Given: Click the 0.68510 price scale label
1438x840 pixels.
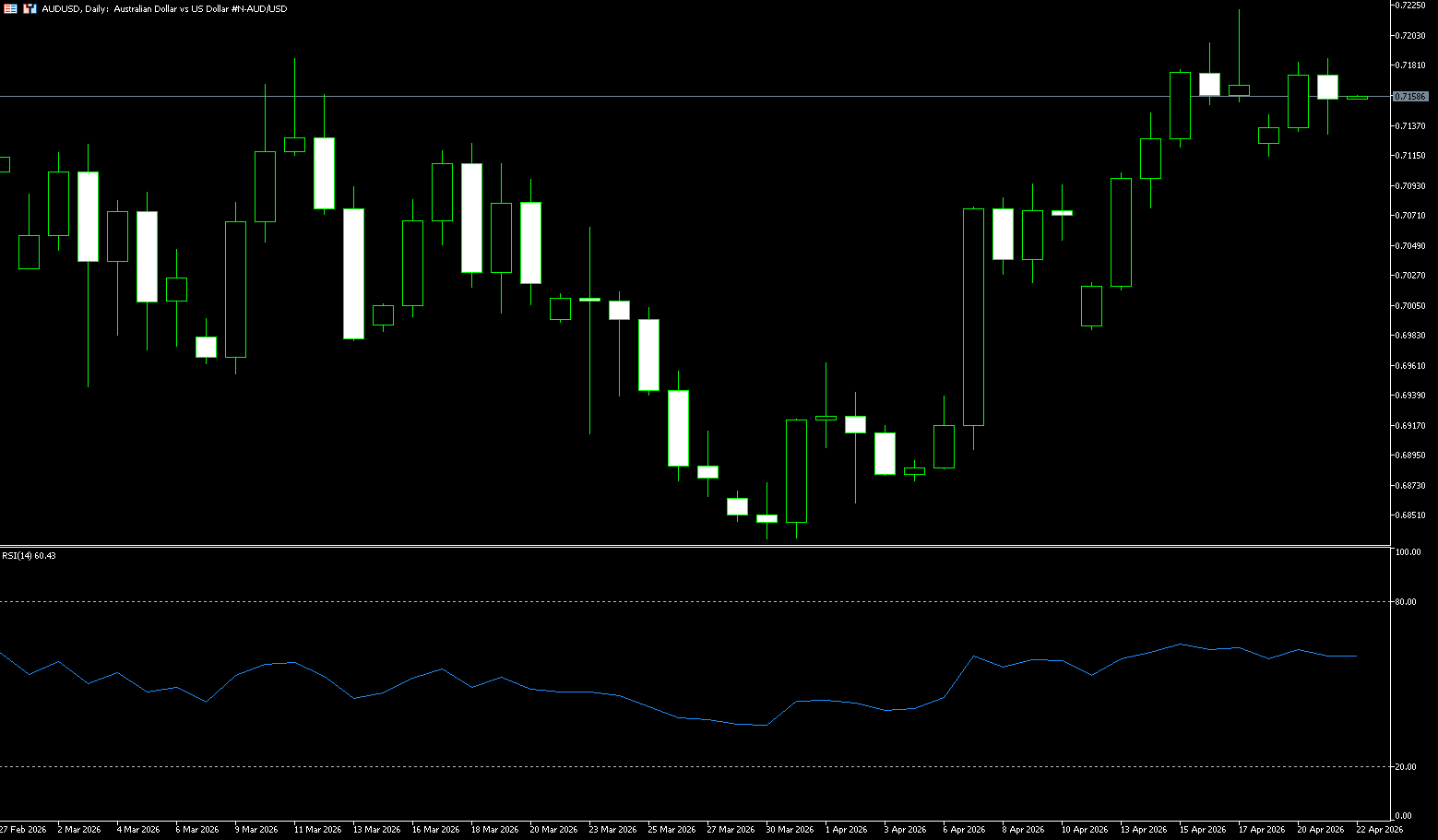Looking at the screenshot, I should point(1410,515).
